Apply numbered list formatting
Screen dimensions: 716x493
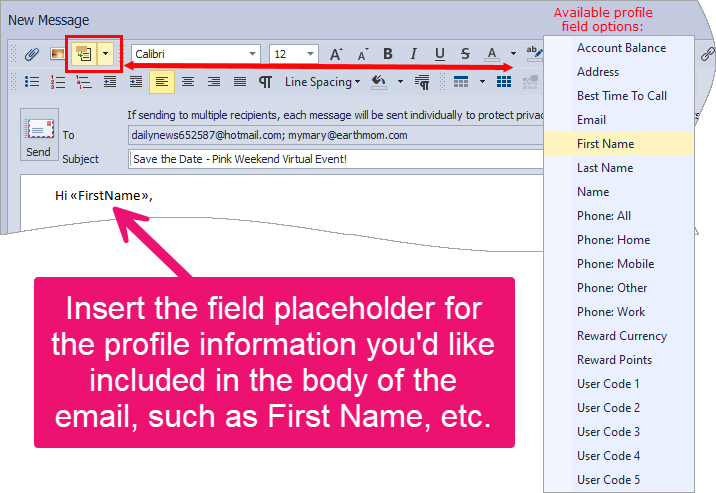click(x=58, y=82)
